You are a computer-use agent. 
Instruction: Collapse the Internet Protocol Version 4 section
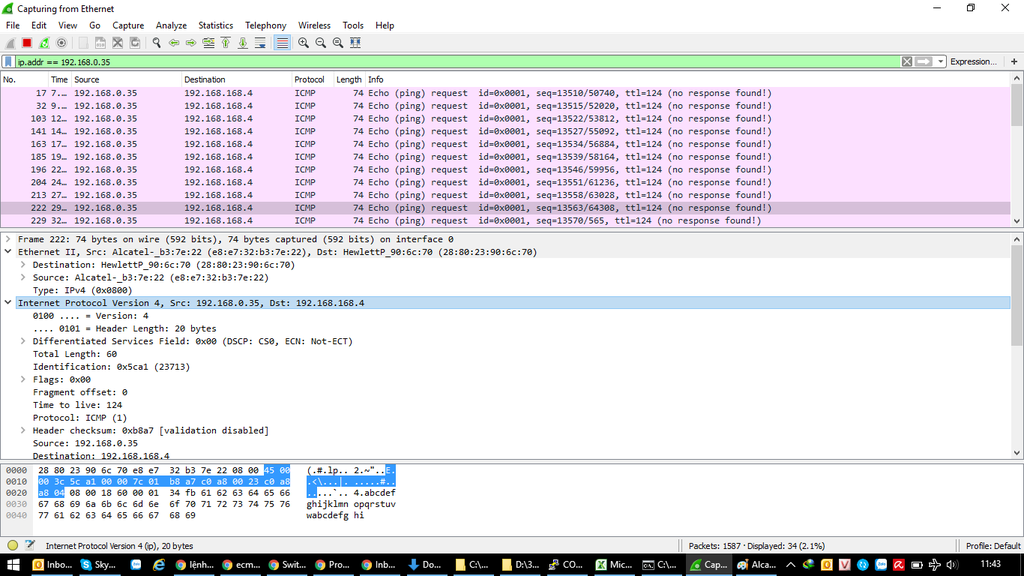(x=9, y=303)
